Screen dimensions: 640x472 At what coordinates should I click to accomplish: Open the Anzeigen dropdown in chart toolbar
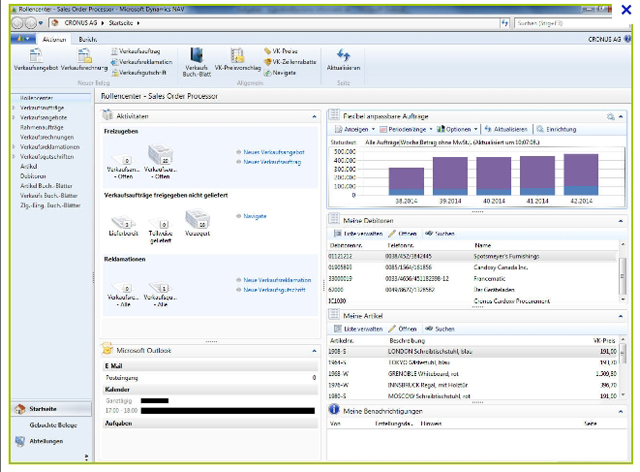(x=355, y=129)
